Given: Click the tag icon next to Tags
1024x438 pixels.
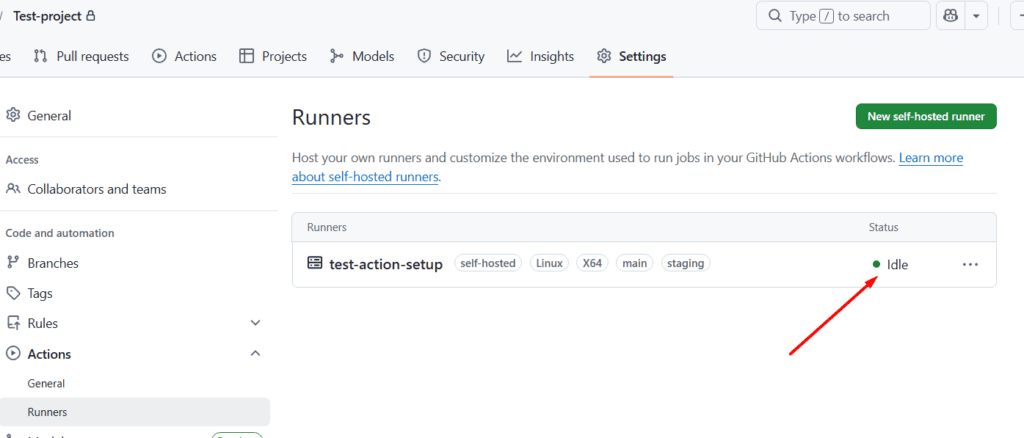Looking at the screenshot, I should (x=12, y=293).
